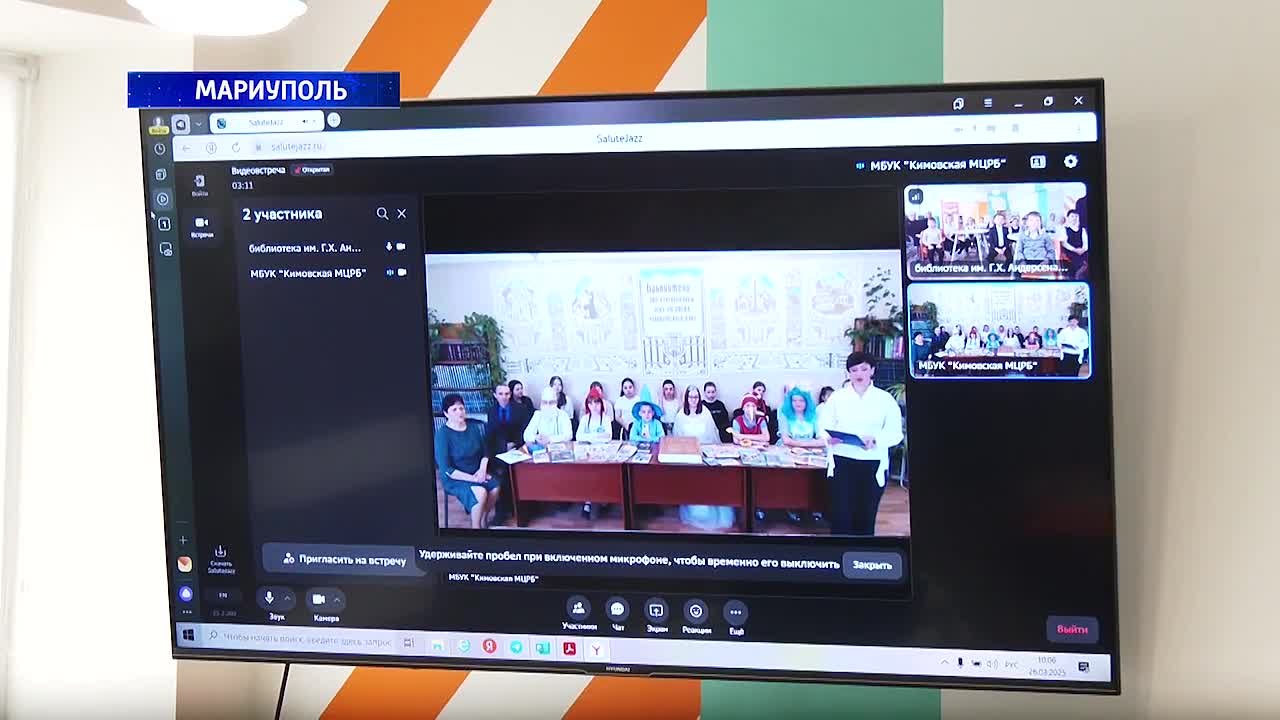
Task: Go back using the browser back arrow
Action: click(186, 148)
